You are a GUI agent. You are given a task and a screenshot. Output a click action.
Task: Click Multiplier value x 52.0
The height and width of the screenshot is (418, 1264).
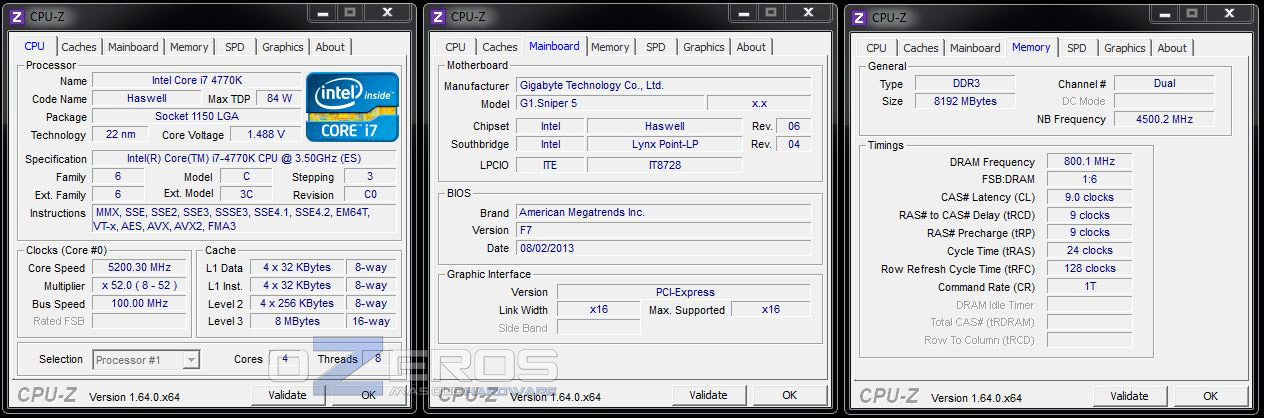pos(140,286)
